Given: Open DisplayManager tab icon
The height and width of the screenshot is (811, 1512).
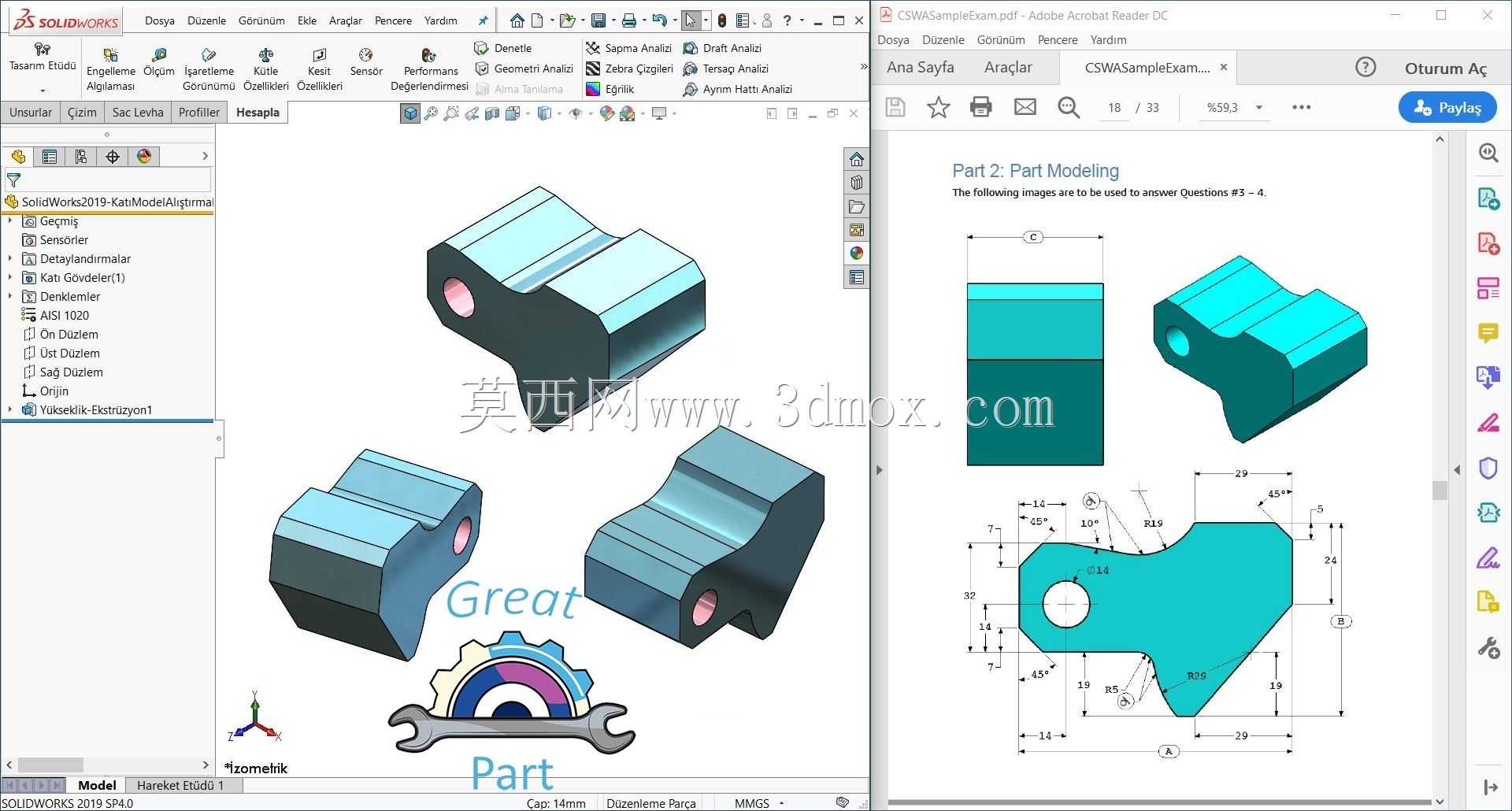Looking at the screenshot, I should (x=144, y=156).
